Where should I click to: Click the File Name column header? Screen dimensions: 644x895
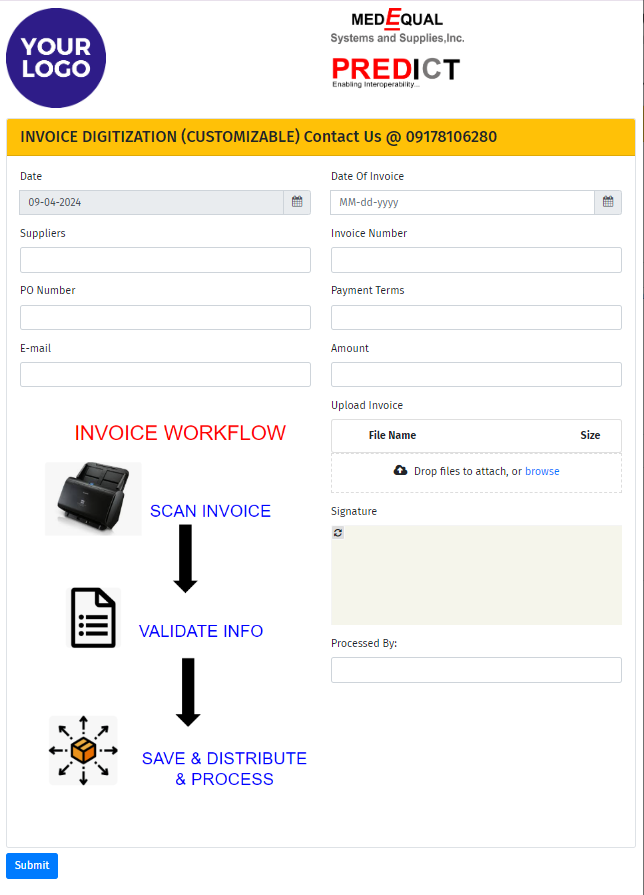(x=392, y=435)
